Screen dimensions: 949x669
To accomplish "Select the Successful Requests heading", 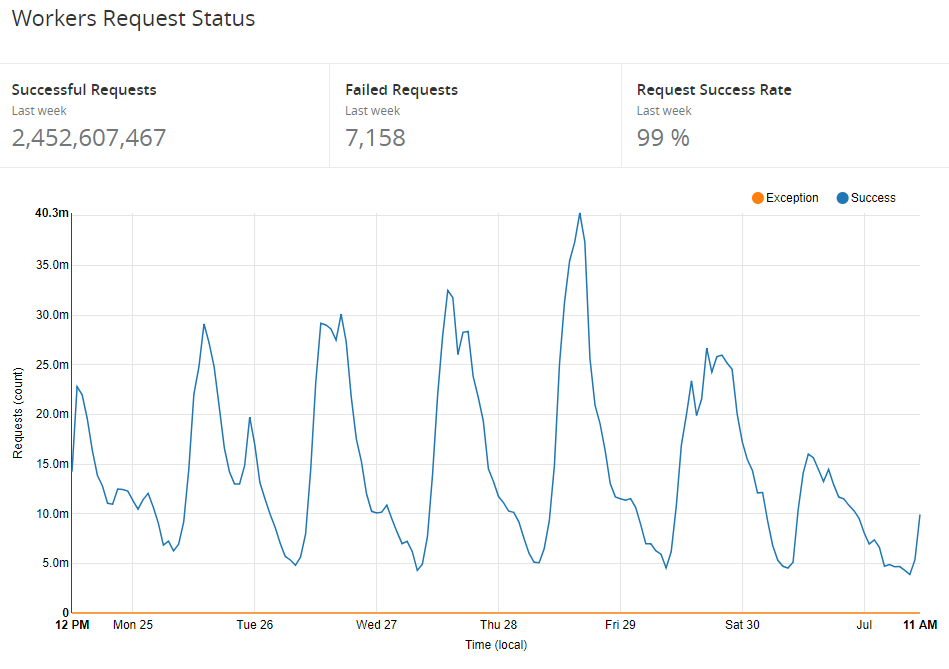I will click(x=84, y=90).
